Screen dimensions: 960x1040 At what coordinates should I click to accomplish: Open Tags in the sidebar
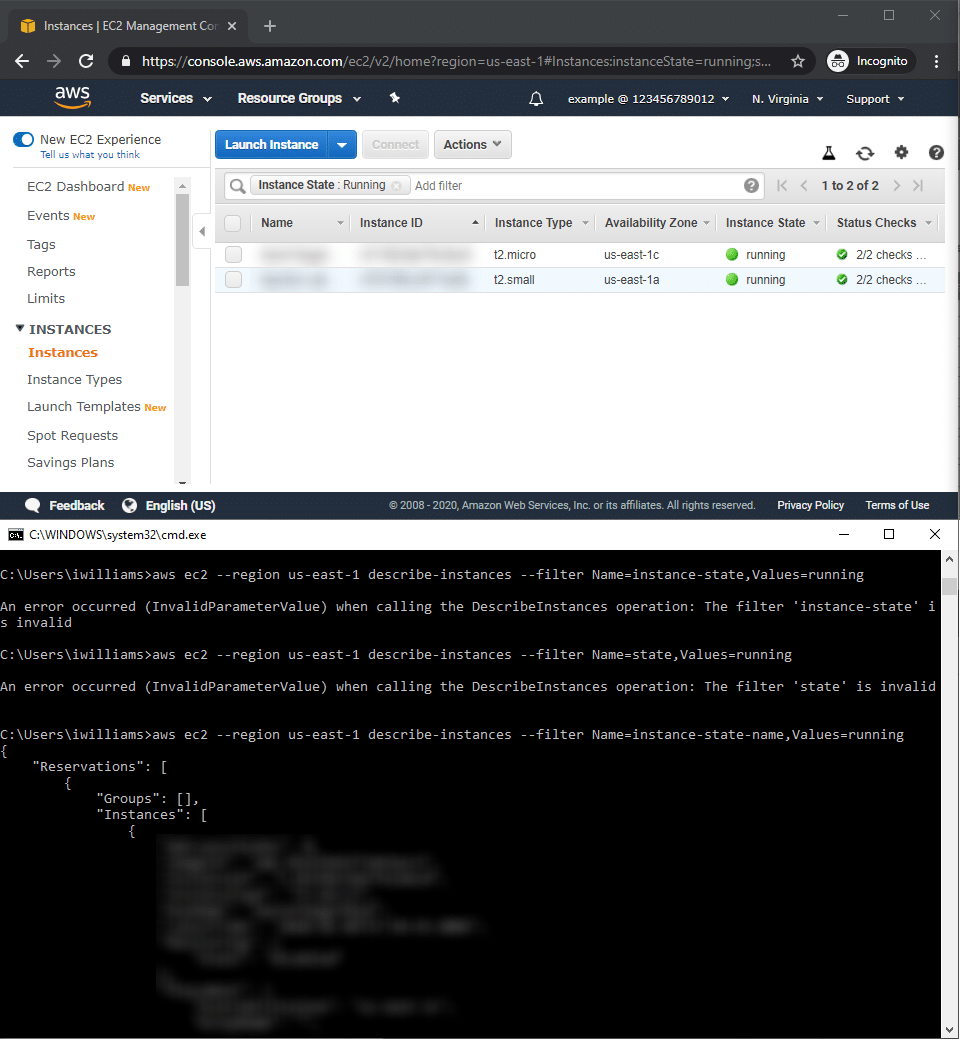click(41, 245)
